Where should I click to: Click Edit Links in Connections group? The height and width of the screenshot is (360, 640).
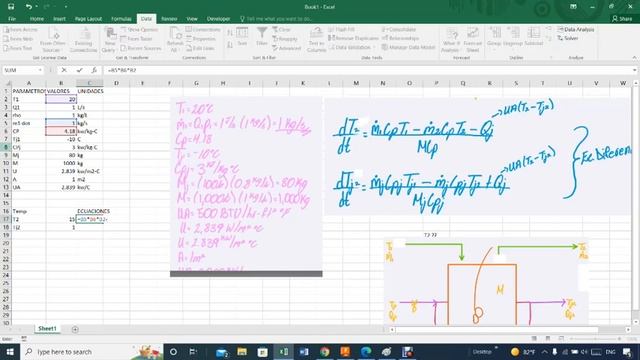coord(200,48)
